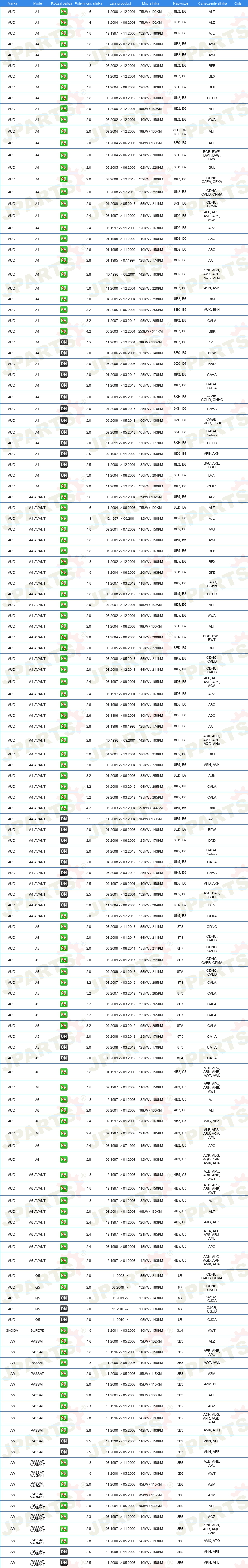The height and width of the screenshot is (1568, 248).
Task: Click the '12.2001 -> 03.2008' production years cell
Action: click(120, 1330)
